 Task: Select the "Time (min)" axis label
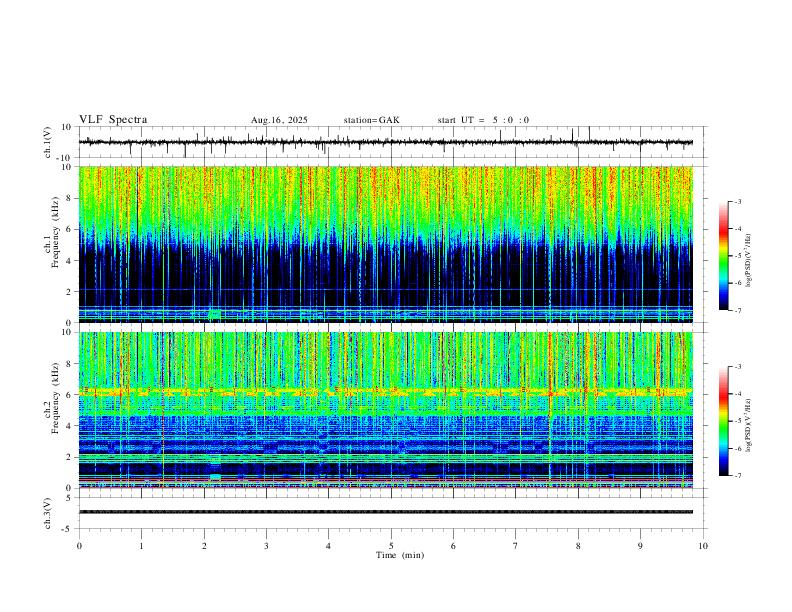[400, 555]
